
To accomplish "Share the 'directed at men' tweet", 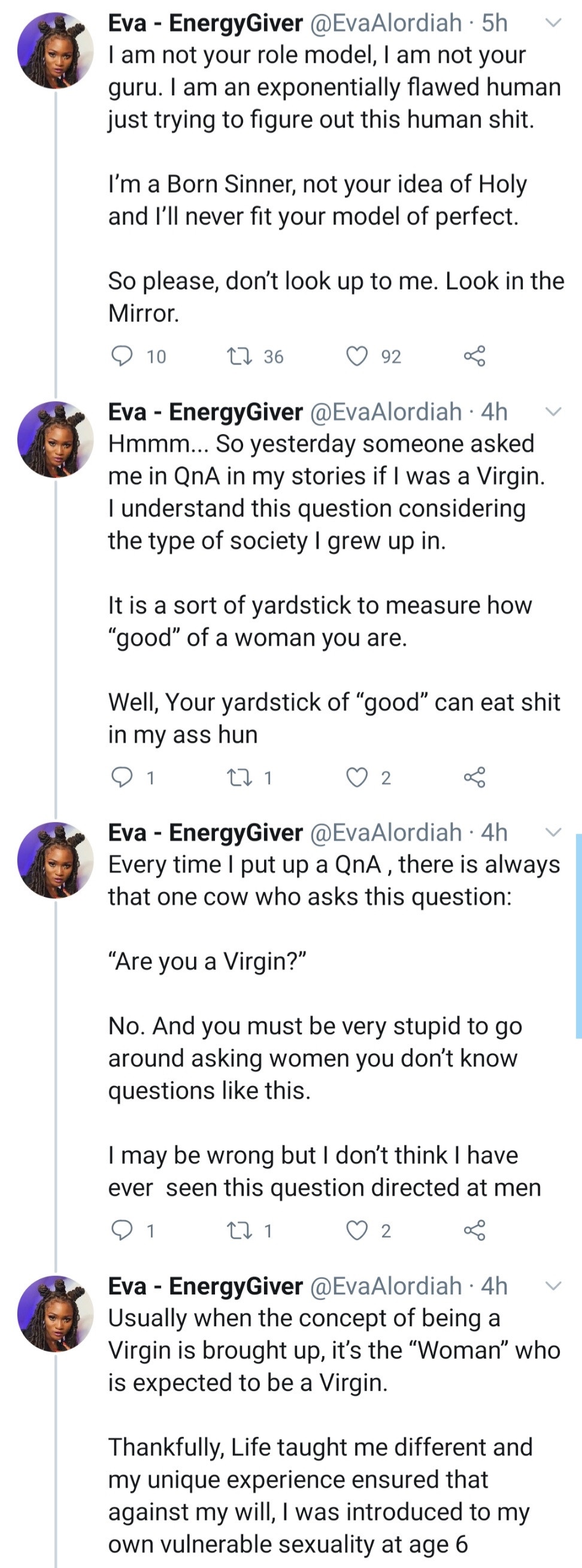I will pos(474,1230).
